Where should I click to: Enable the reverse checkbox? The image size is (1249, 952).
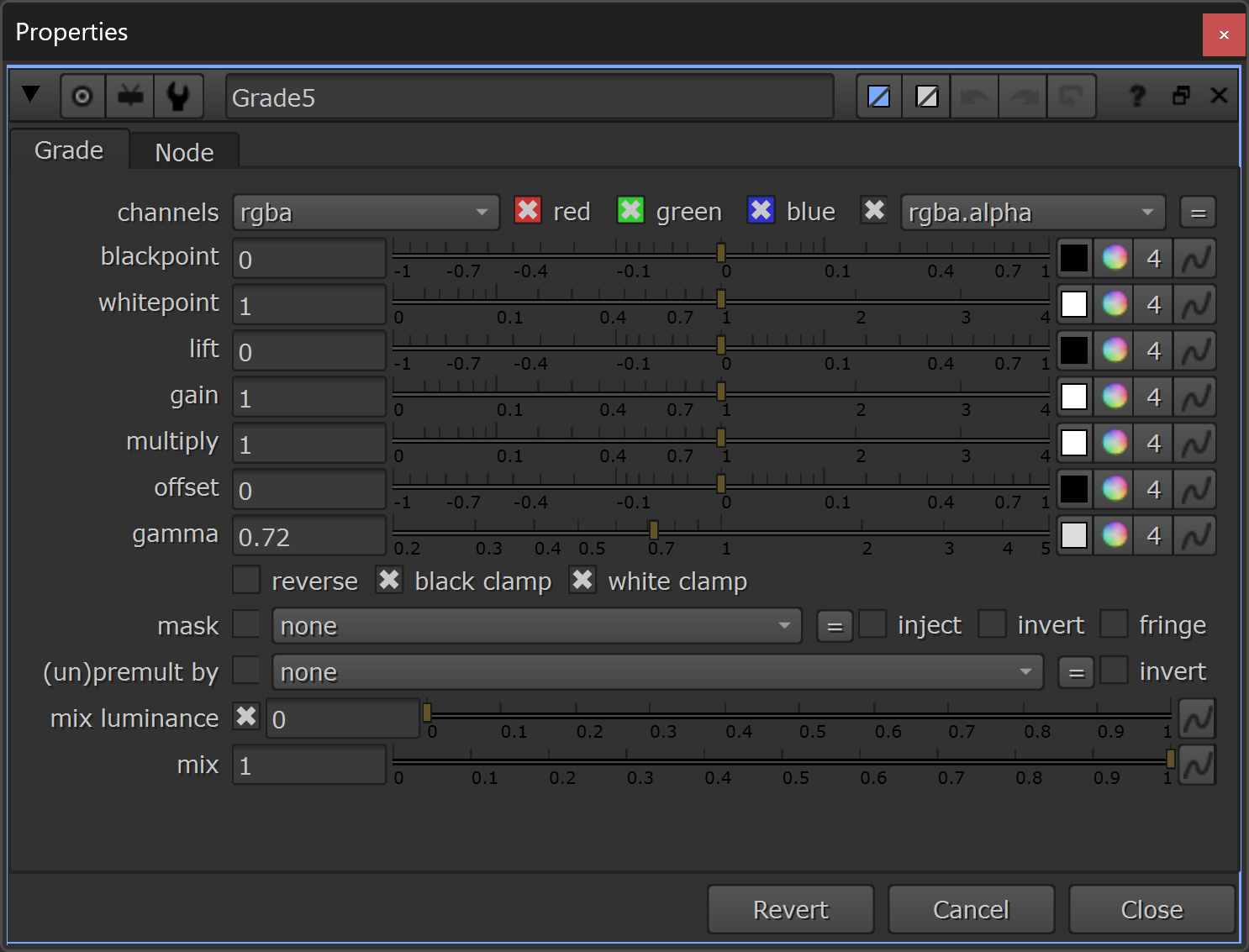246,580
